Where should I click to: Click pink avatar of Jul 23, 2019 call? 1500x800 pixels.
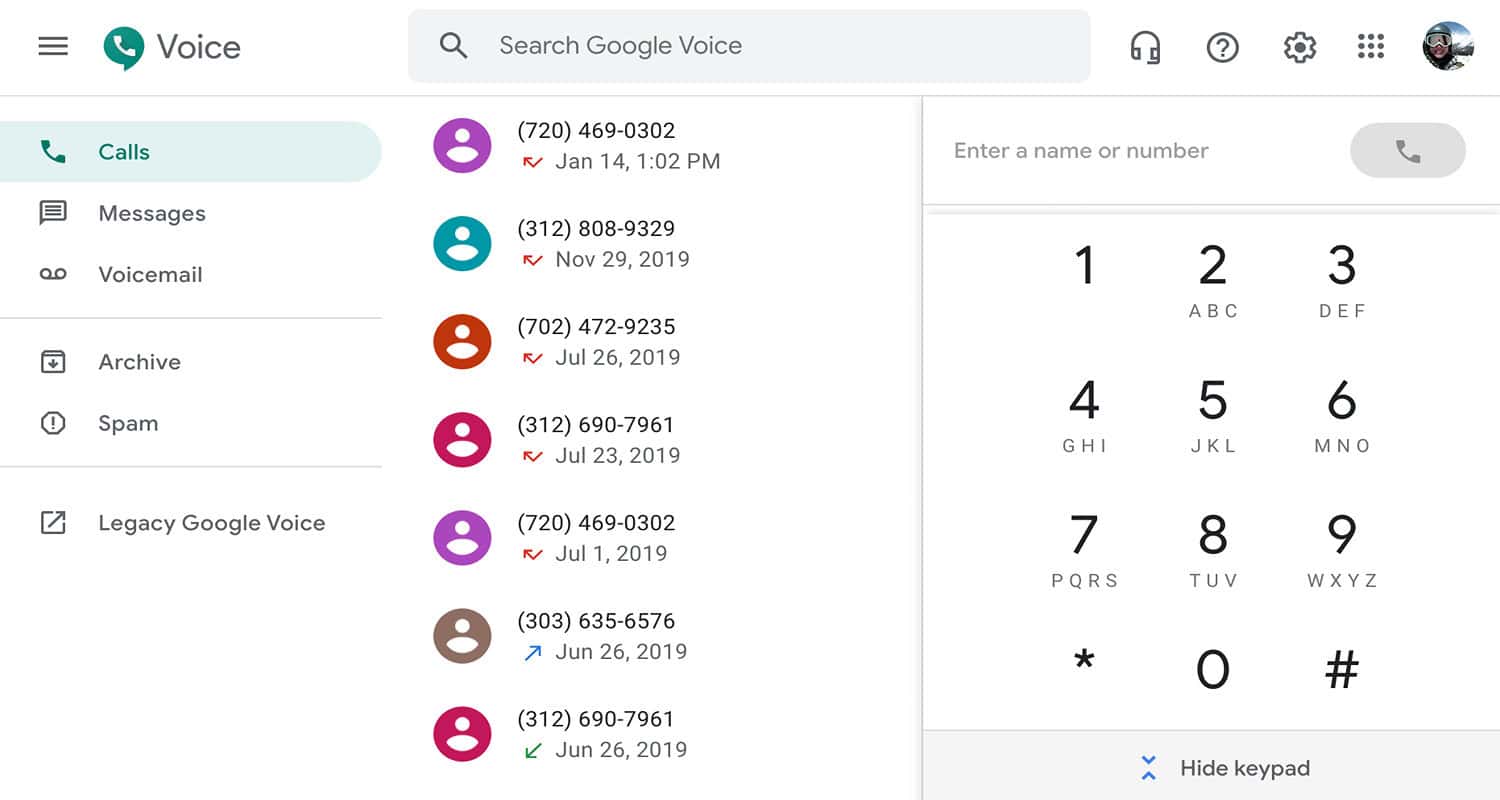(462, 440)
